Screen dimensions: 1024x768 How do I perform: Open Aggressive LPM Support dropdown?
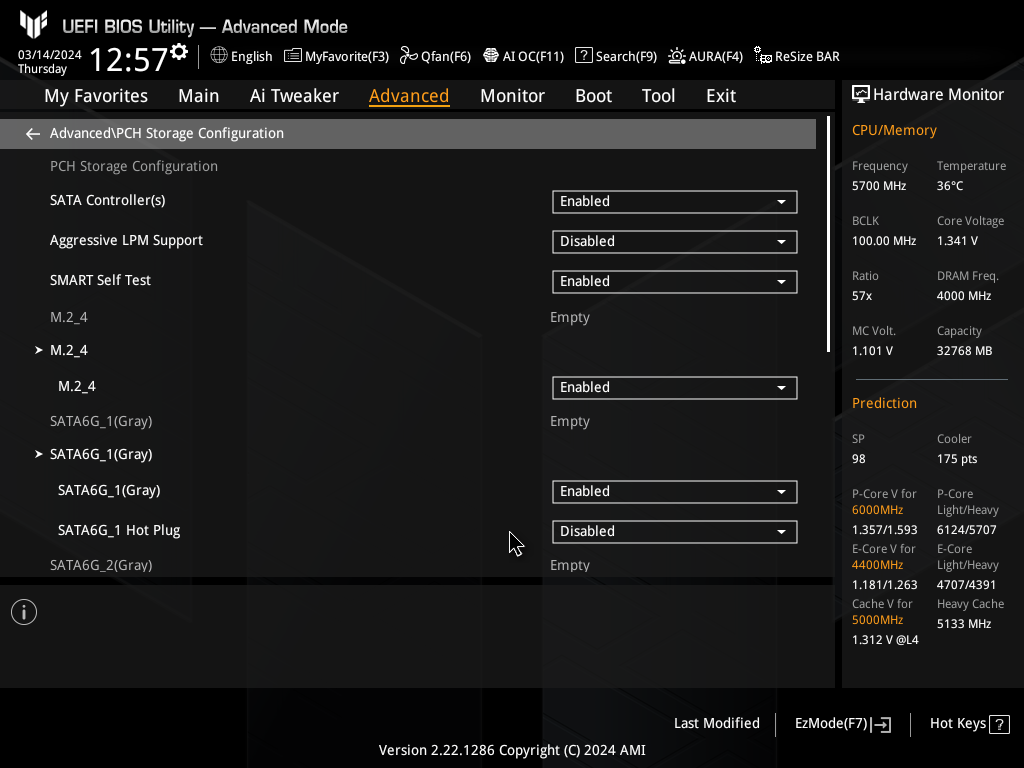(675, 242)
